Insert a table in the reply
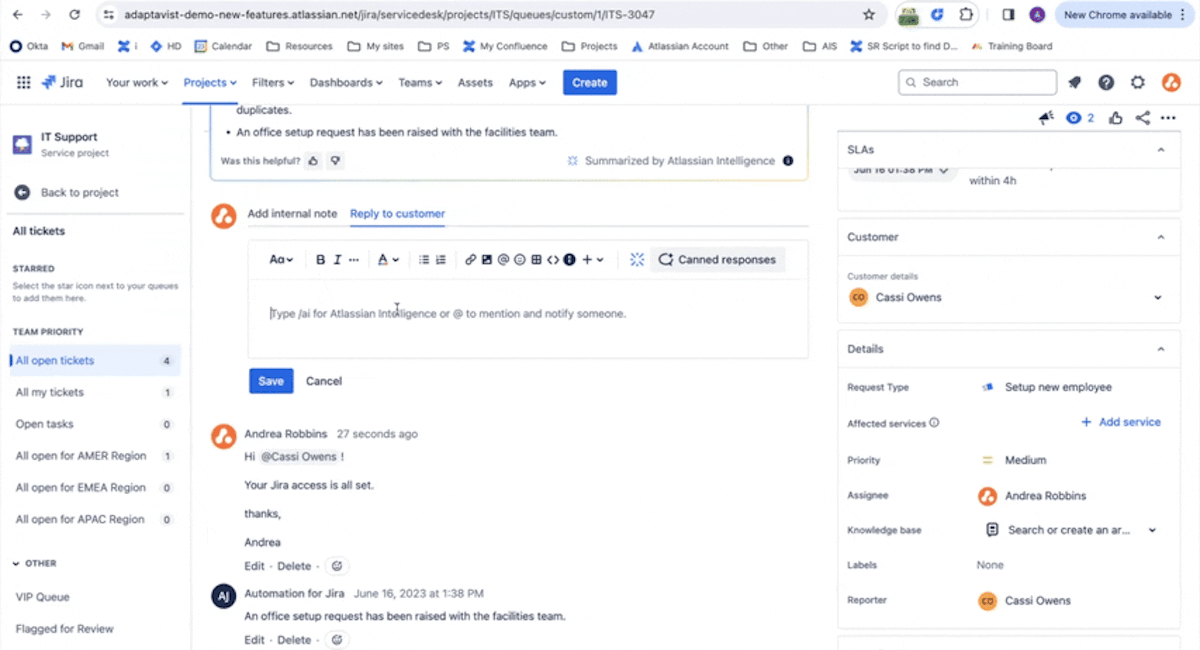 point(536,260)
